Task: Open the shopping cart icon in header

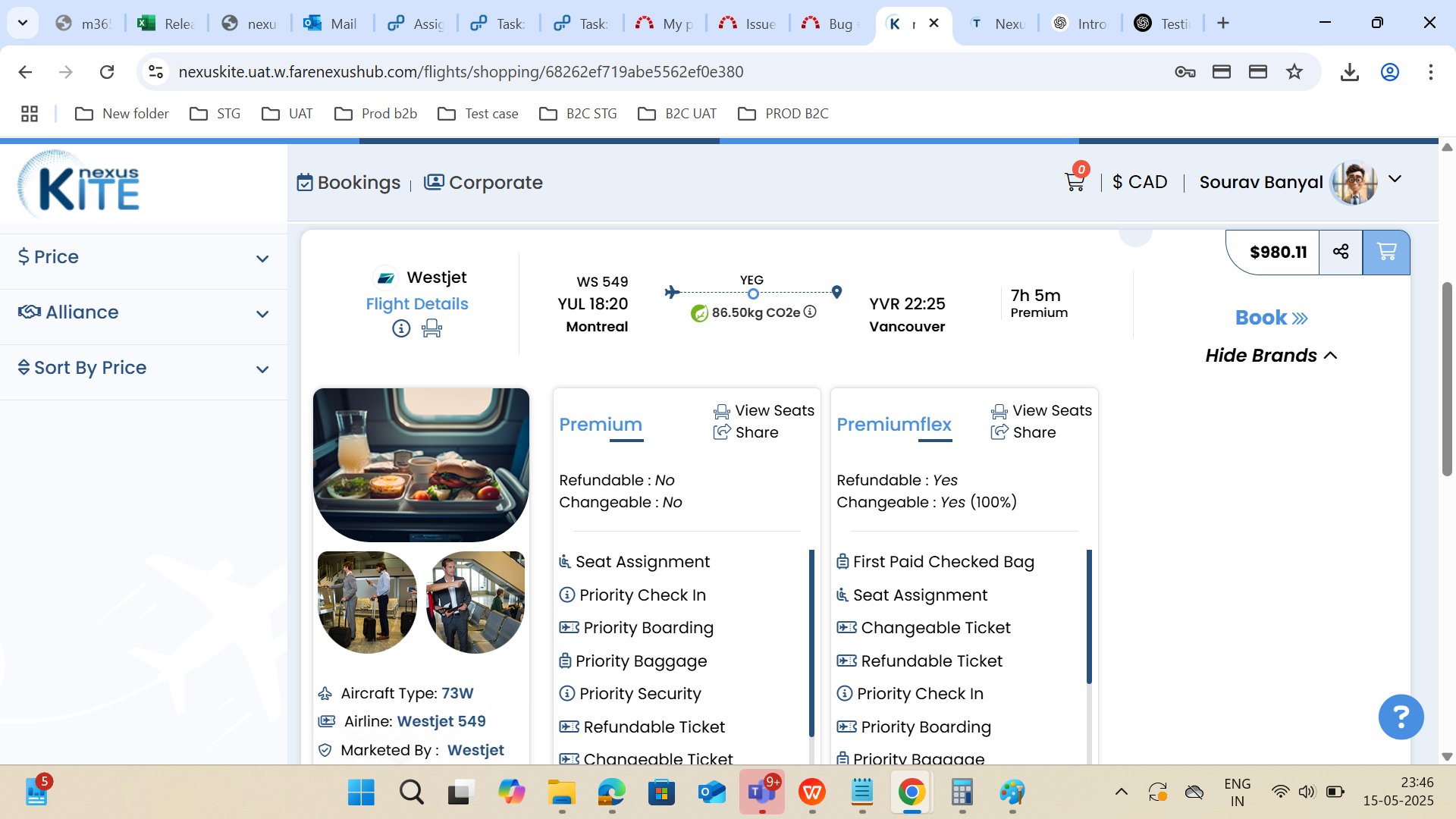Action: click(x=1074, y=182)
